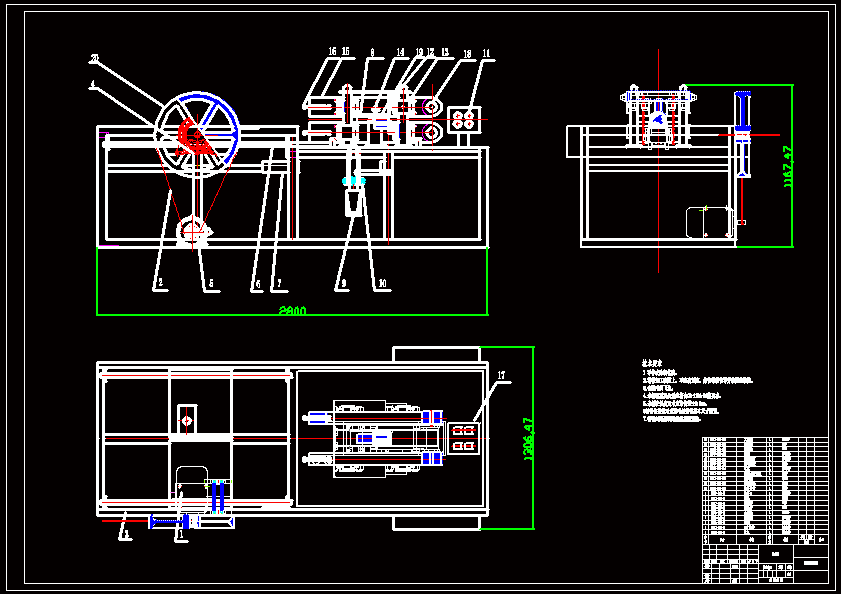Click part callout number 9
Image resolution: width=841 pixels, height=594 pixels.
pyautogui.click(x=343, y=283)
